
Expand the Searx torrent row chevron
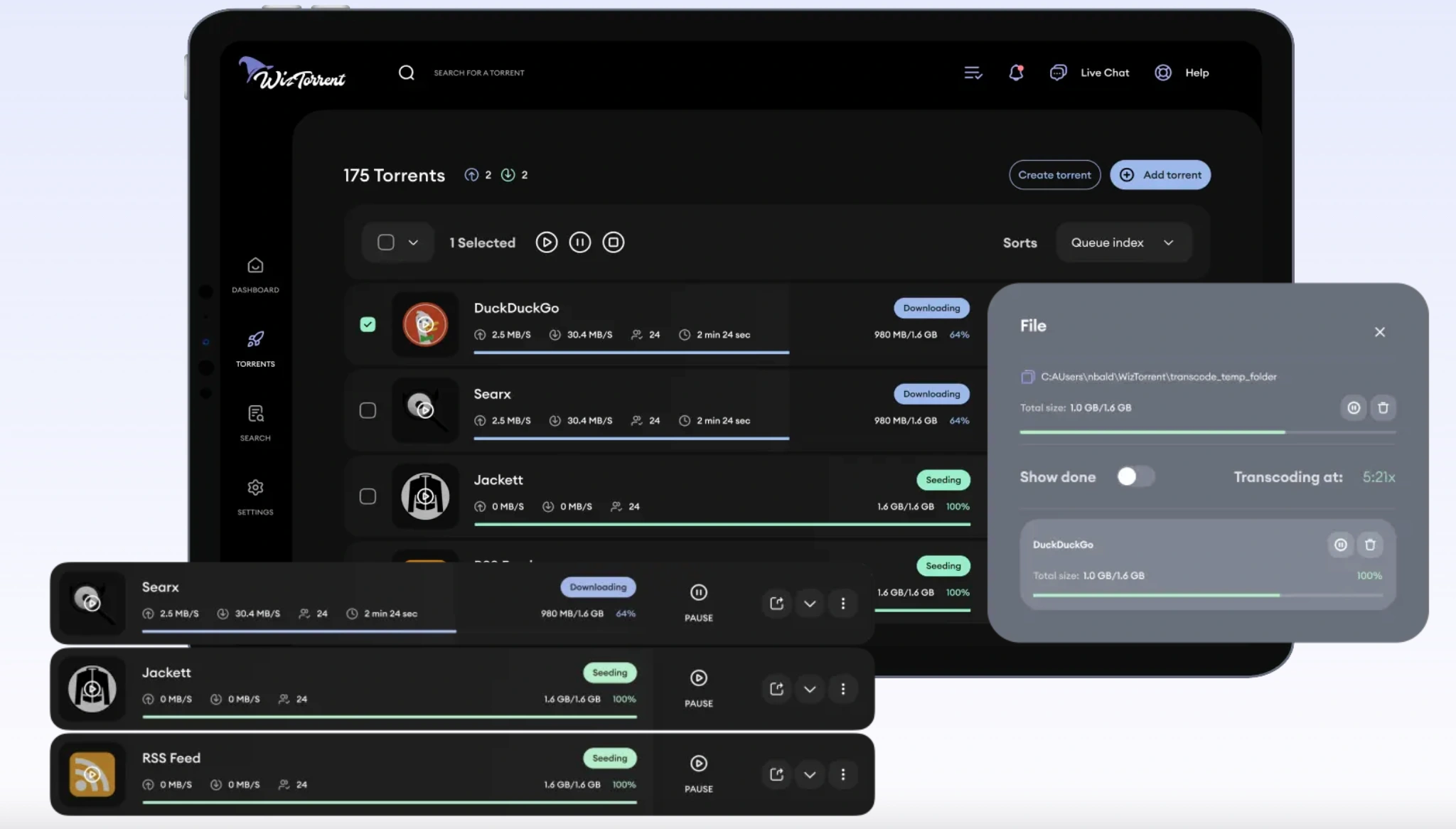click(809, 603)
